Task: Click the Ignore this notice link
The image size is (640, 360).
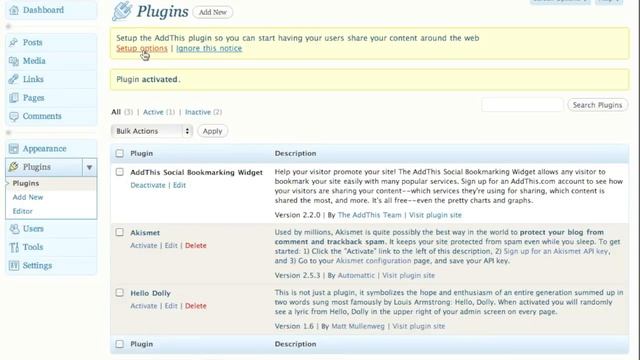Action: [209, 48]
